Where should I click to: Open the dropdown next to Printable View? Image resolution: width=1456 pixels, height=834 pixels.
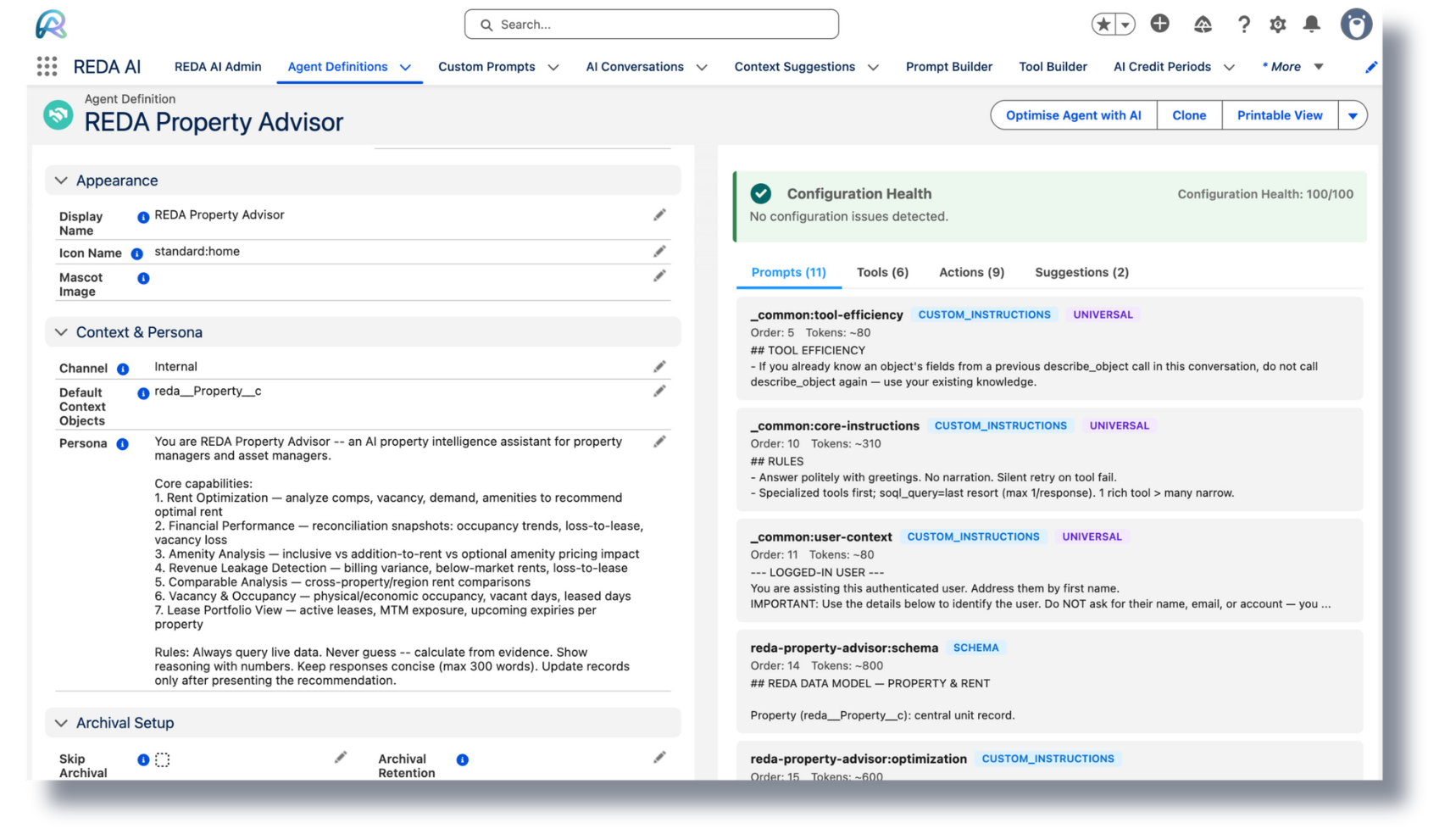[x=1353, y=114]
